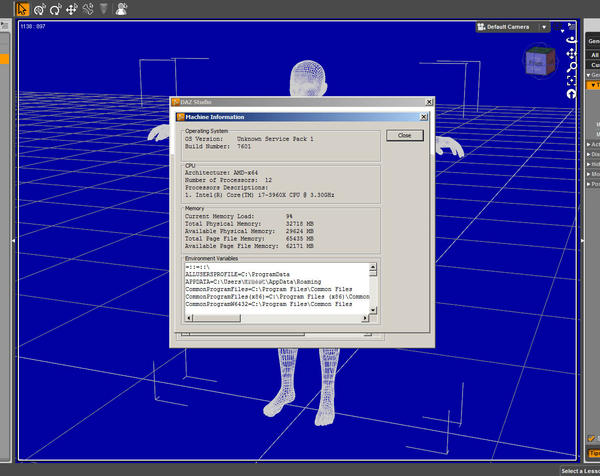Click the environment variables scroll down arrow
600x476 pixels.
point(373,310)
